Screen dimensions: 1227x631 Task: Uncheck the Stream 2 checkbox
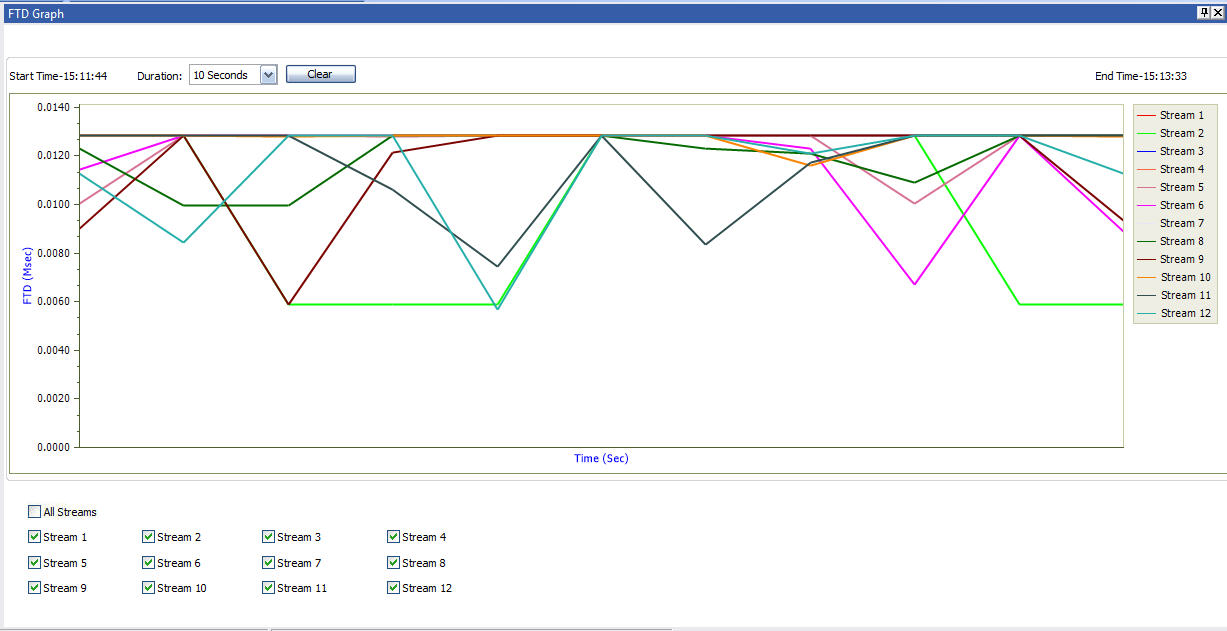click(148, 536)
